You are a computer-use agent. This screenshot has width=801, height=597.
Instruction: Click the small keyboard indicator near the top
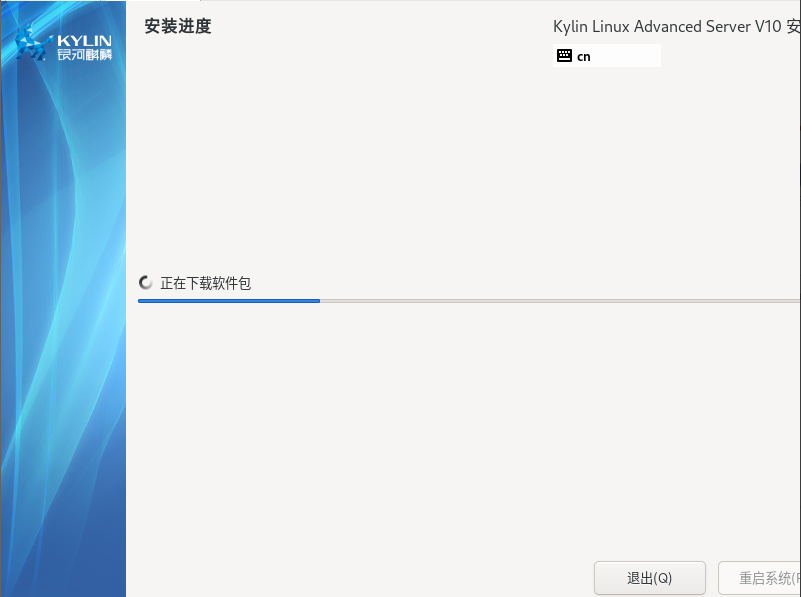[564, 55]
